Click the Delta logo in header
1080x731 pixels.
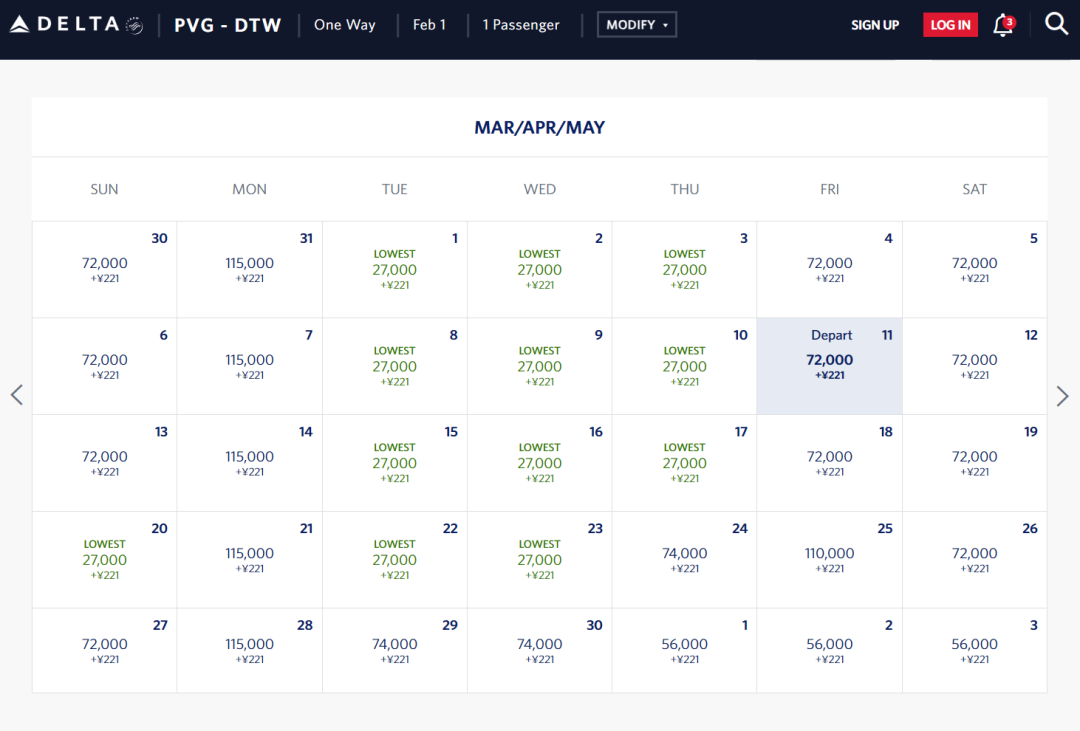coord(76,24)
